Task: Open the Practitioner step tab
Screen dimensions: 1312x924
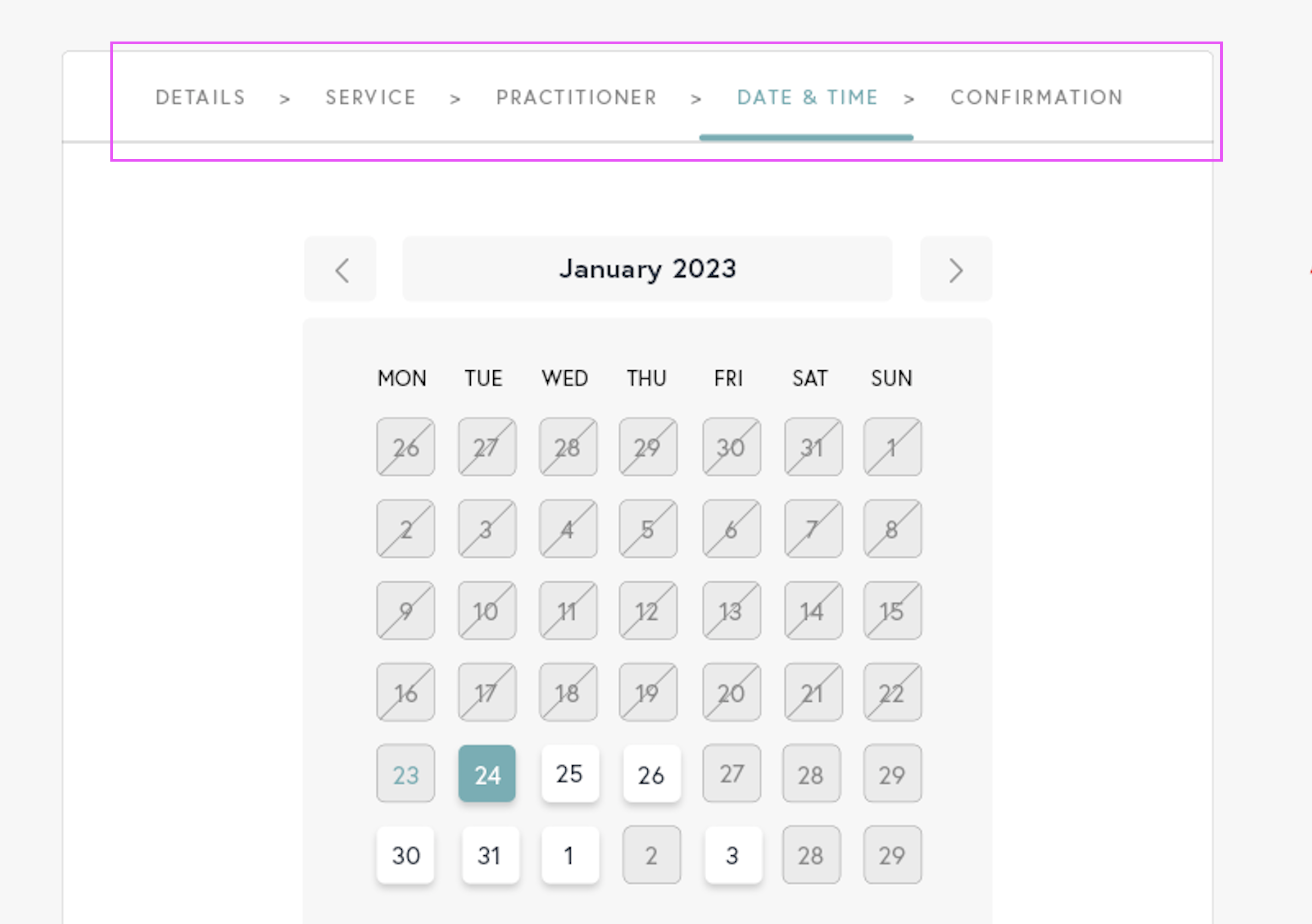Action: [x=577, y=98]
